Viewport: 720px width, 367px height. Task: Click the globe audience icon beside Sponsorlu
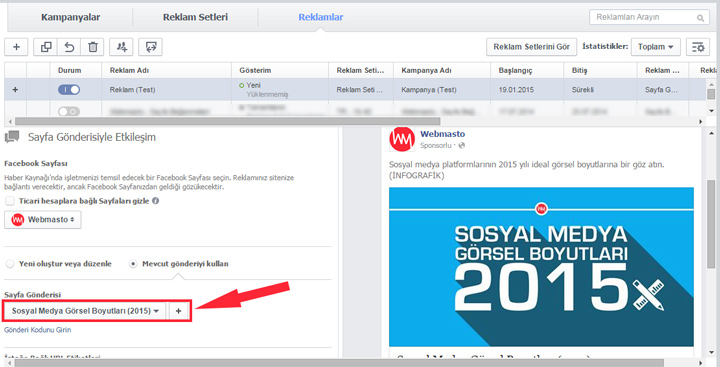[x=462, y=145]
